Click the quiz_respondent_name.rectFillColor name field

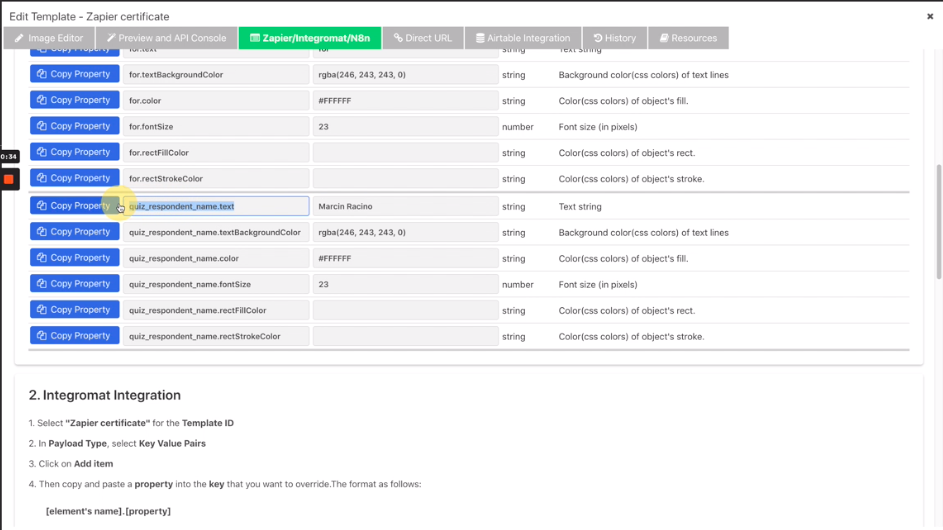click(216, 310)
